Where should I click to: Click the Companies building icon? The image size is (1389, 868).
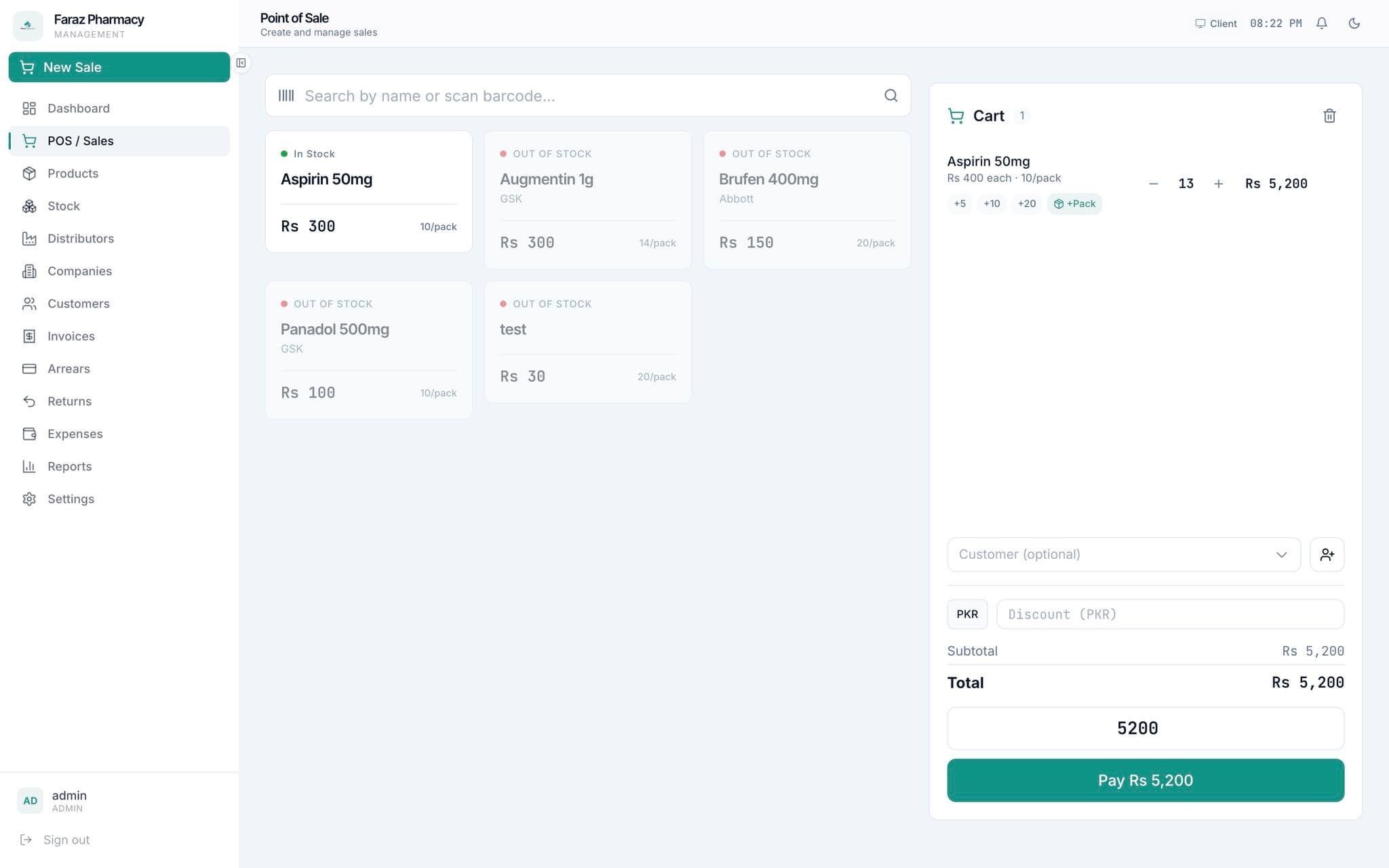click(x=29, y=271)
